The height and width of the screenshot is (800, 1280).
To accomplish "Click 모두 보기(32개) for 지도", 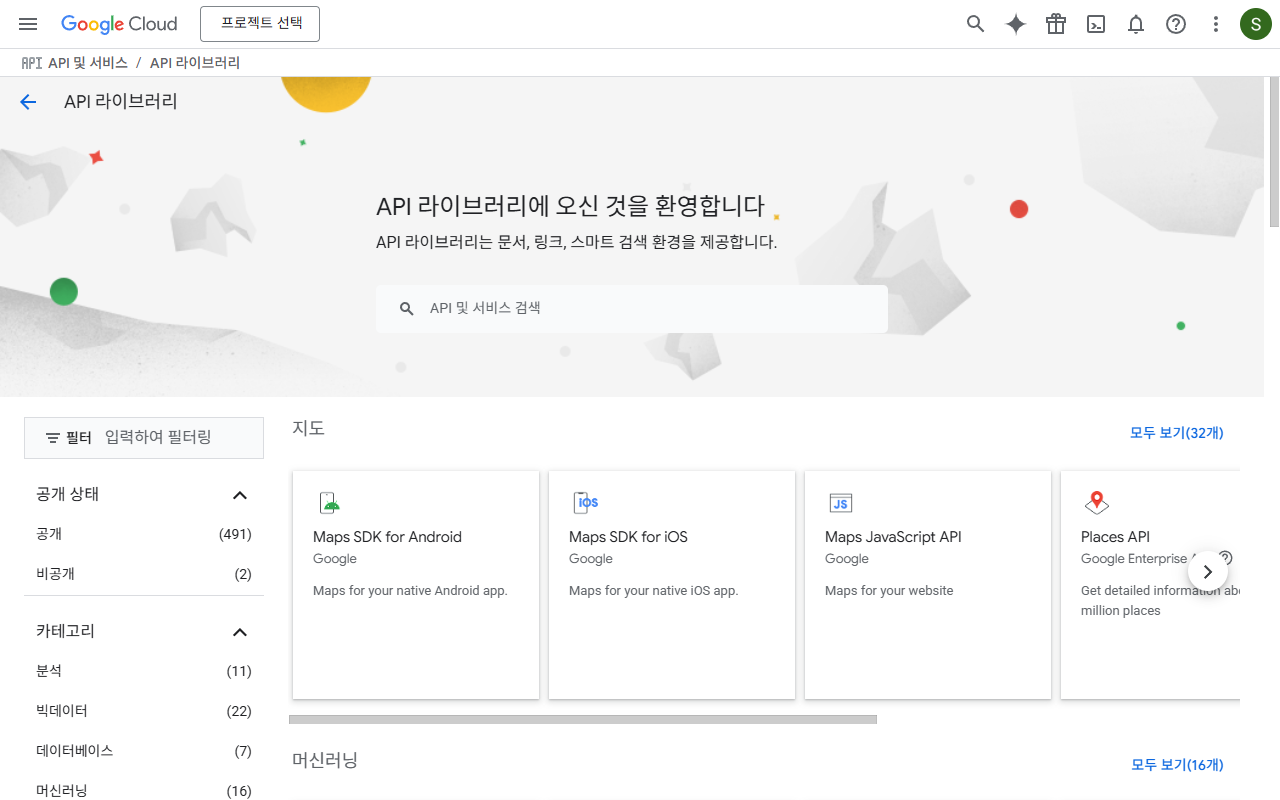I will pyautogui.click(x=1176, y=433).
